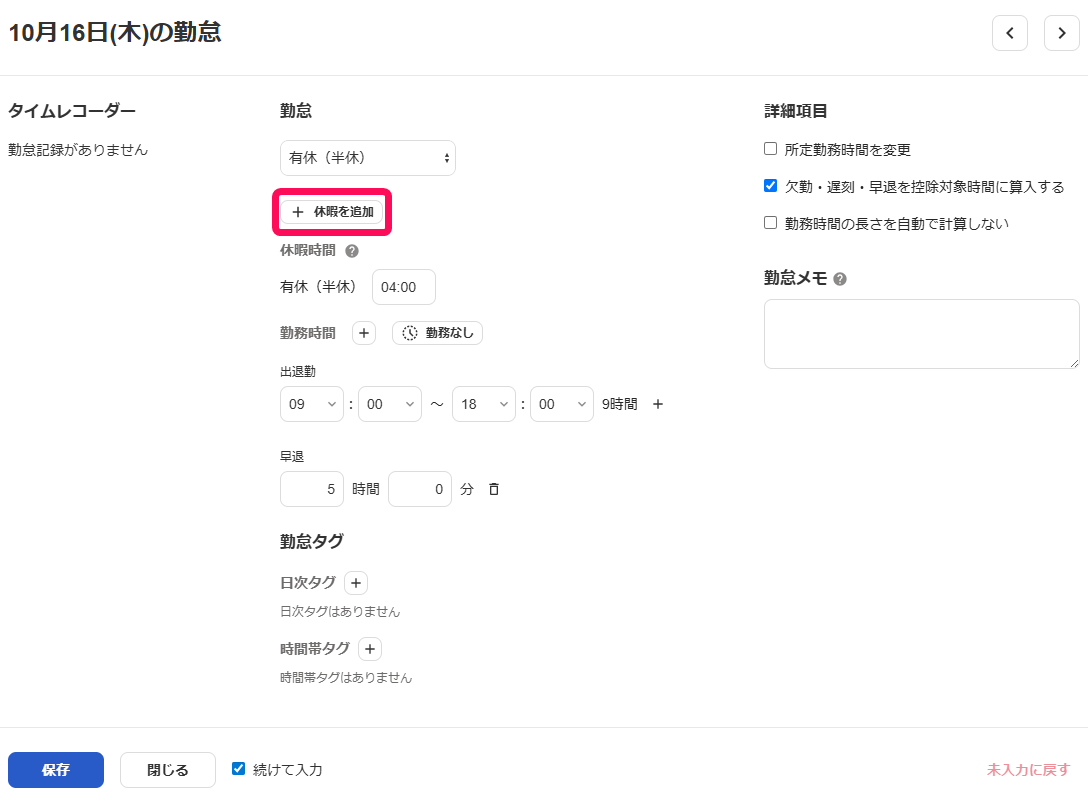The height and width of the screenshot is (804, 1088).
Task: Click 未入力に戻す link
Action: 1028,770
